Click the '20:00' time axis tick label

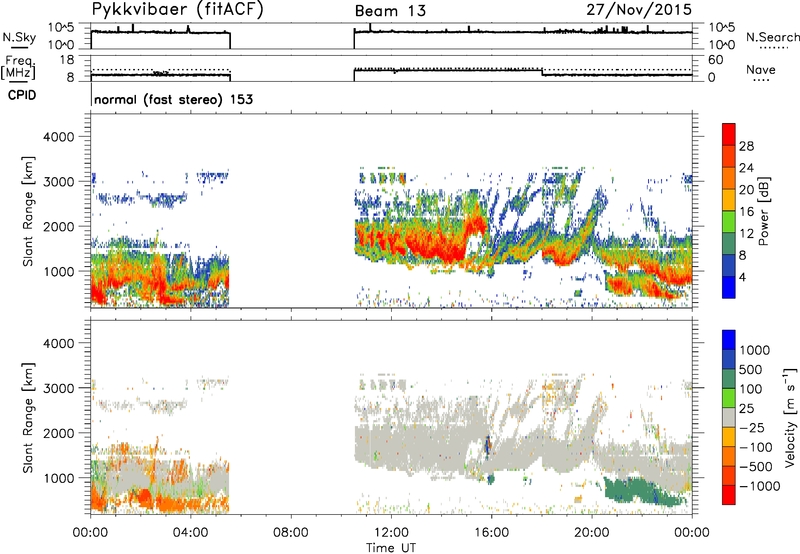point(592,533)
